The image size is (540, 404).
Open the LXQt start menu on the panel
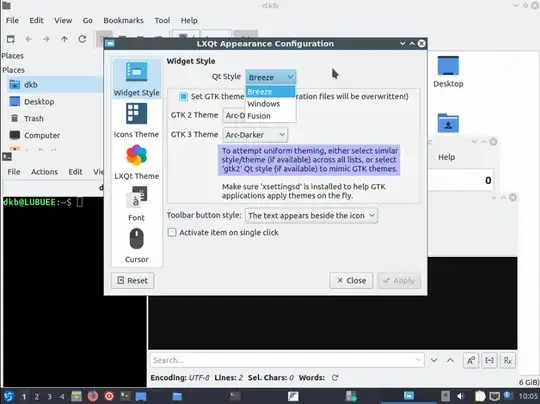pos(9,396)
